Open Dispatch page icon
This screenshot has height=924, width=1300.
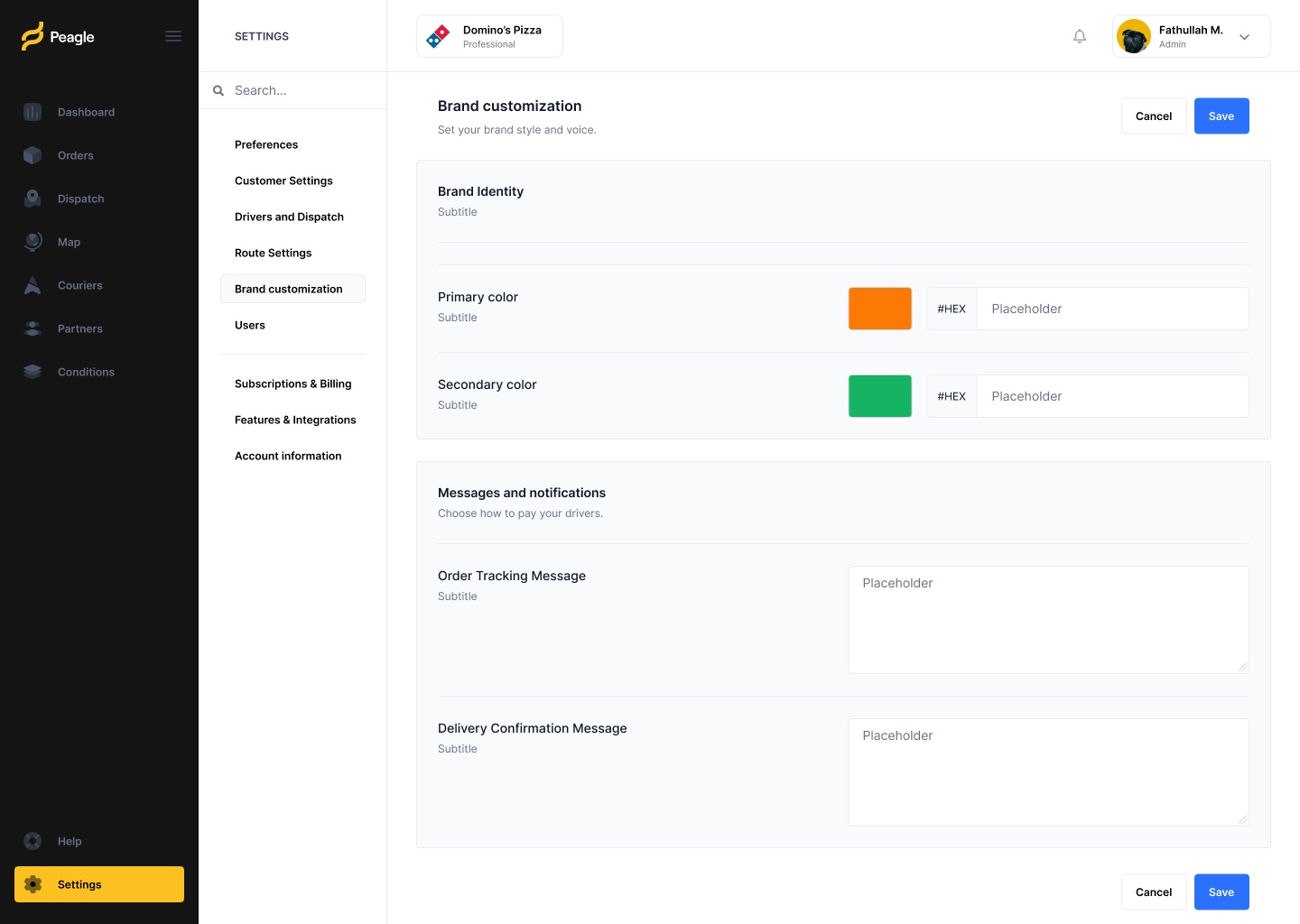pos(32,199)
